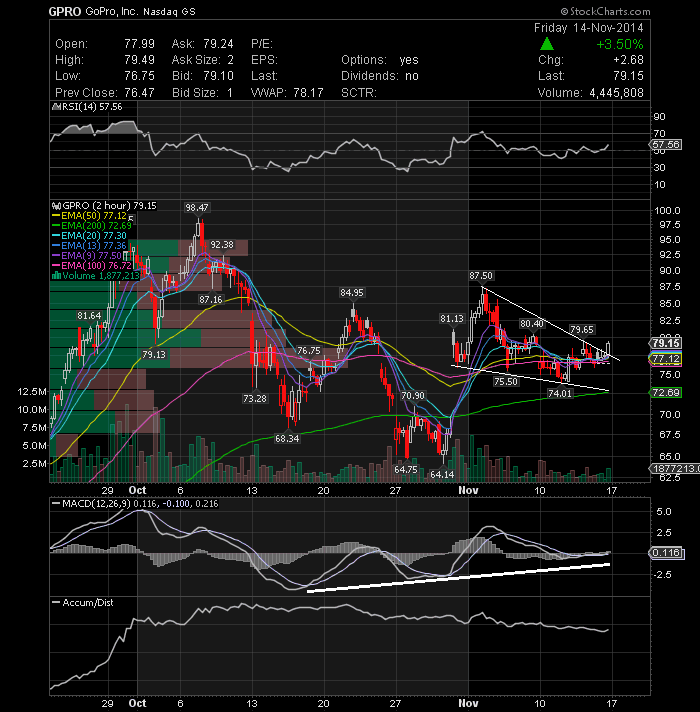Screen dimensions: 700x712
Task: Click the EMA(13) legend entry
Action: [x=89, y=246]
